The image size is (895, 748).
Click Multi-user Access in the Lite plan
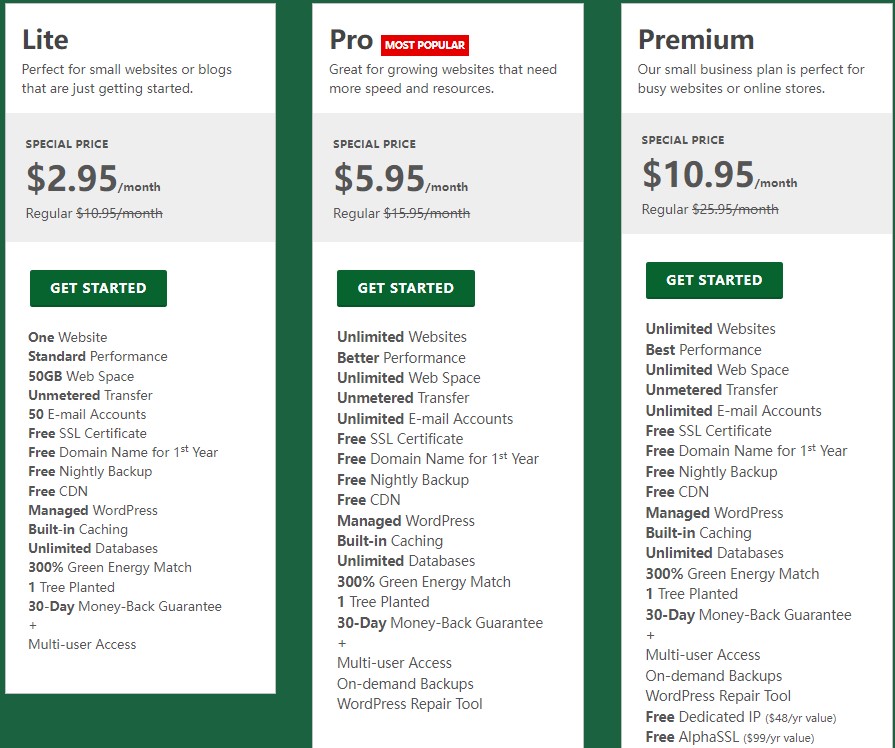pos(82,644)
